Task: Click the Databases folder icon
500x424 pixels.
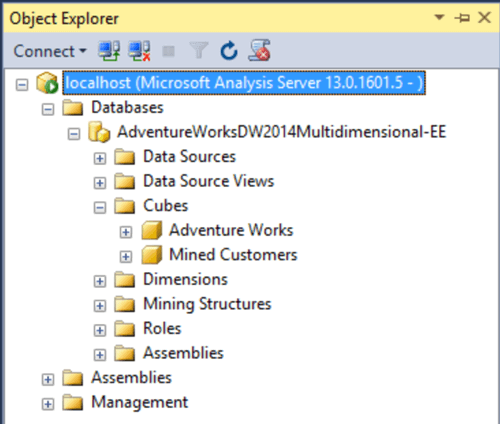Action: (73, 107)
